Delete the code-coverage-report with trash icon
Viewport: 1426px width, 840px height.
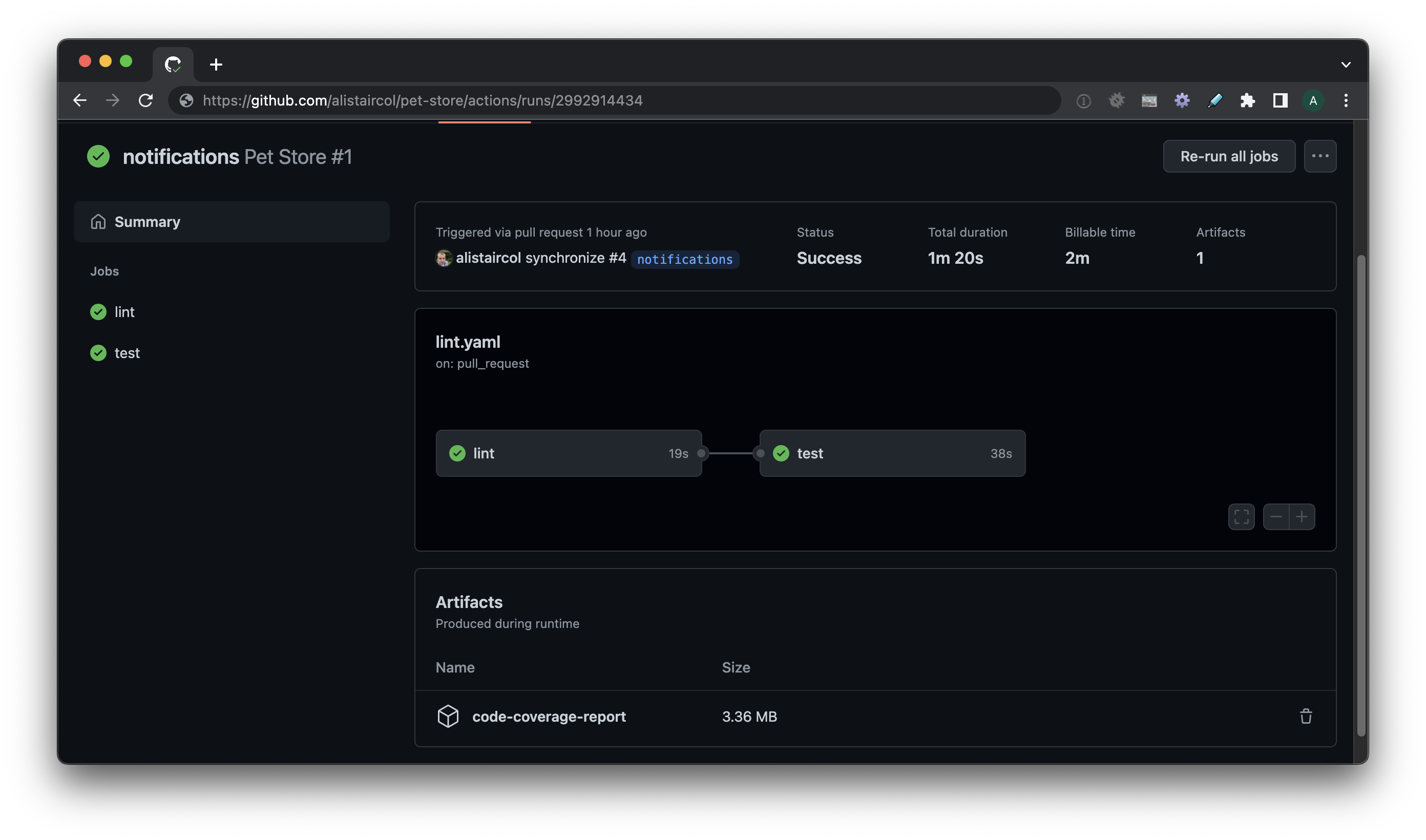1306,717
